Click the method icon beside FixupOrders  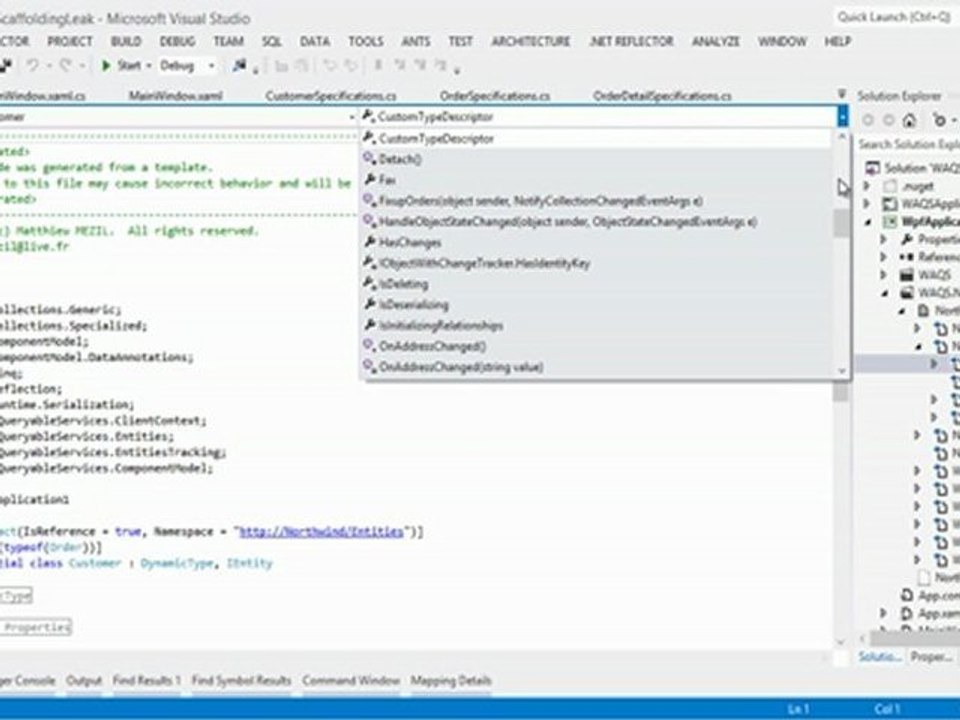pos(369,200)
